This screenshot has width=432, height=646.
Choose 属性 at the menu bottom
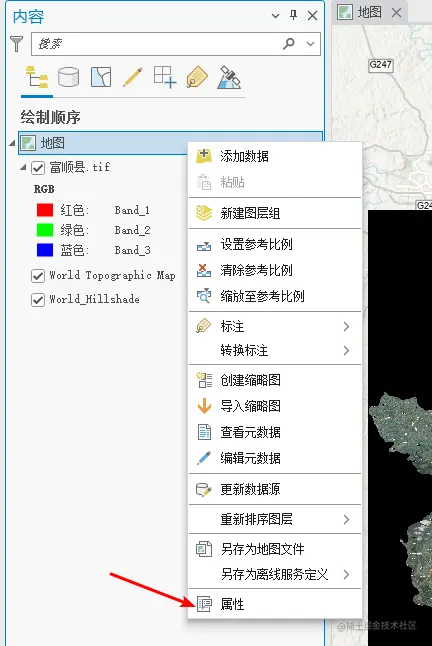[x=275, y=604]
